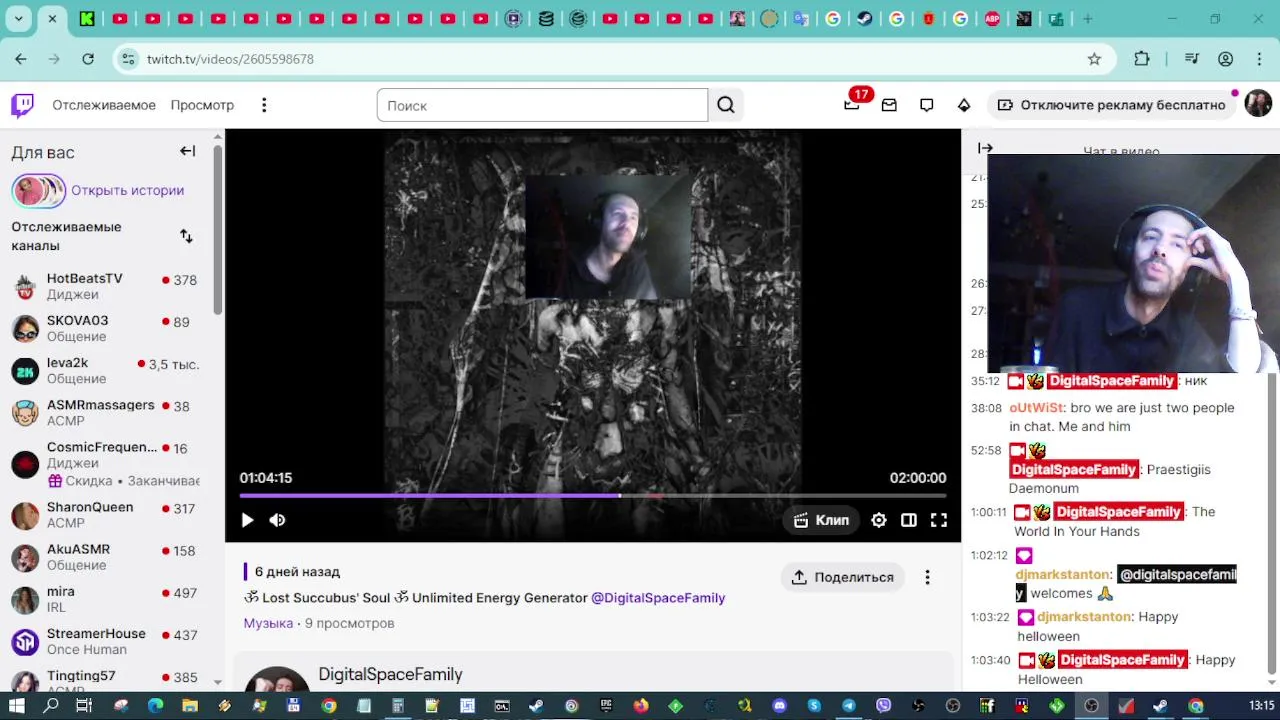Enter fullscreen video mode
The image size is (1280, 720).
(939, 520)
